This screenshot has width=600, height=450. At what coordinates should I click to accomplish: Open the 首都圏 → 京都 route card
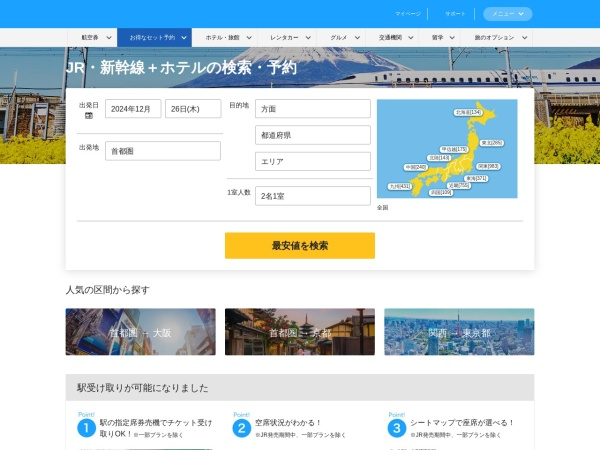pos(300,332)
